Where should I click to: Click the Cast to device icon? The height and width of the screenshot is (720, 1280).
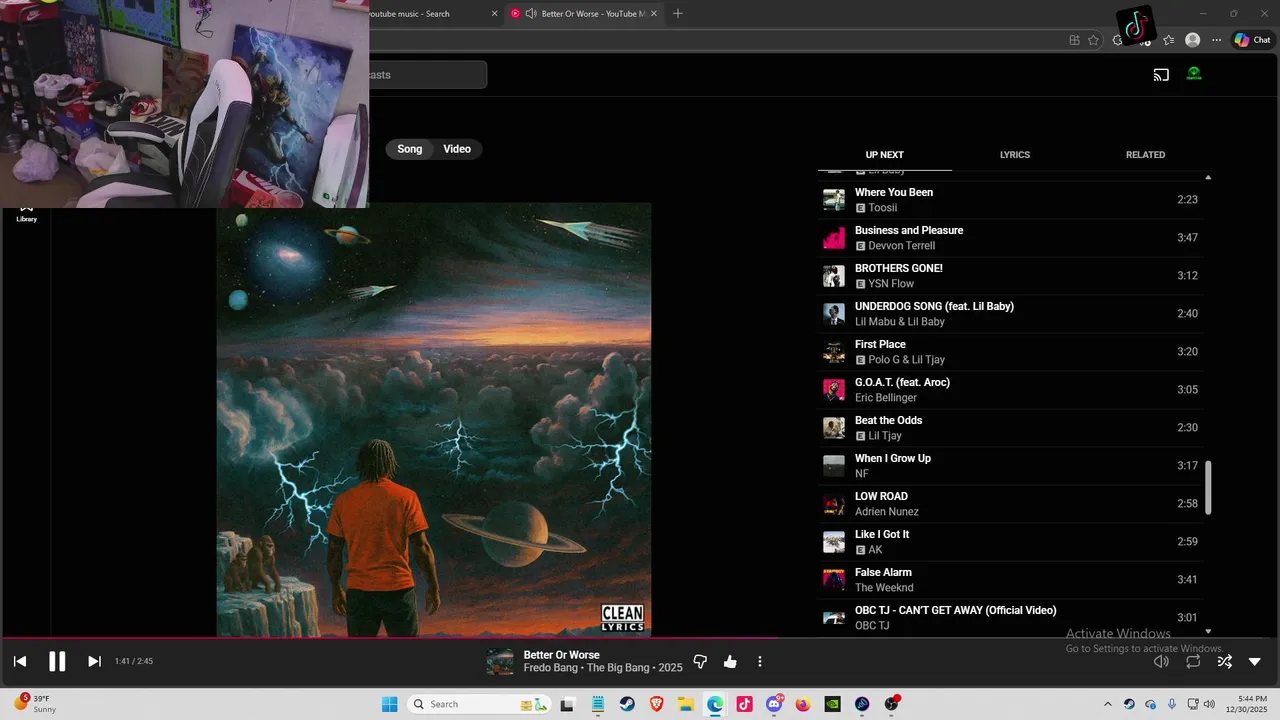tap(1161, 74)
